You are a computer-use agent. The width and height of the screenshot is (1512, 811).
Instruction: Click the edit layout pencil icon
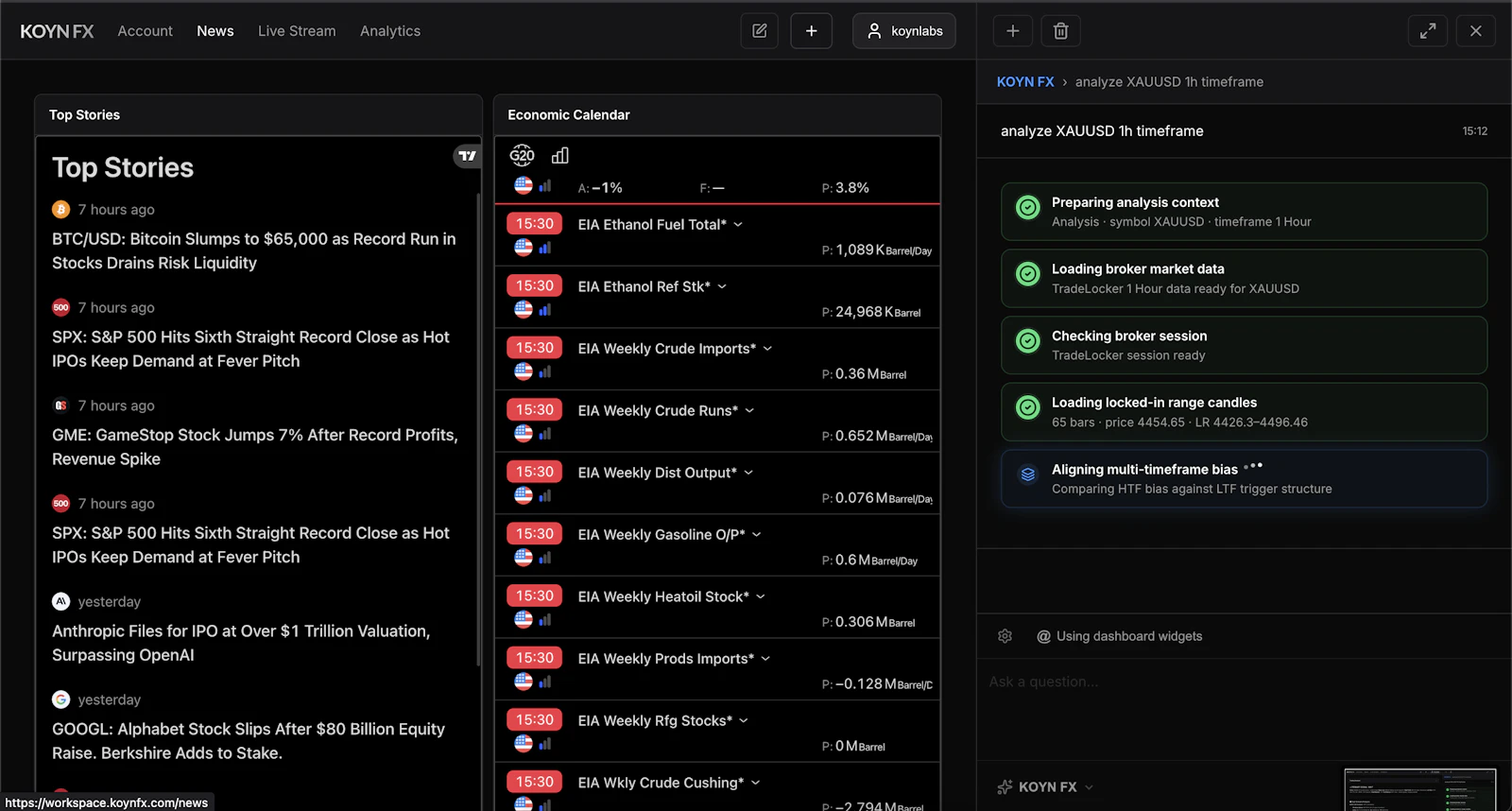click(760, 31)
